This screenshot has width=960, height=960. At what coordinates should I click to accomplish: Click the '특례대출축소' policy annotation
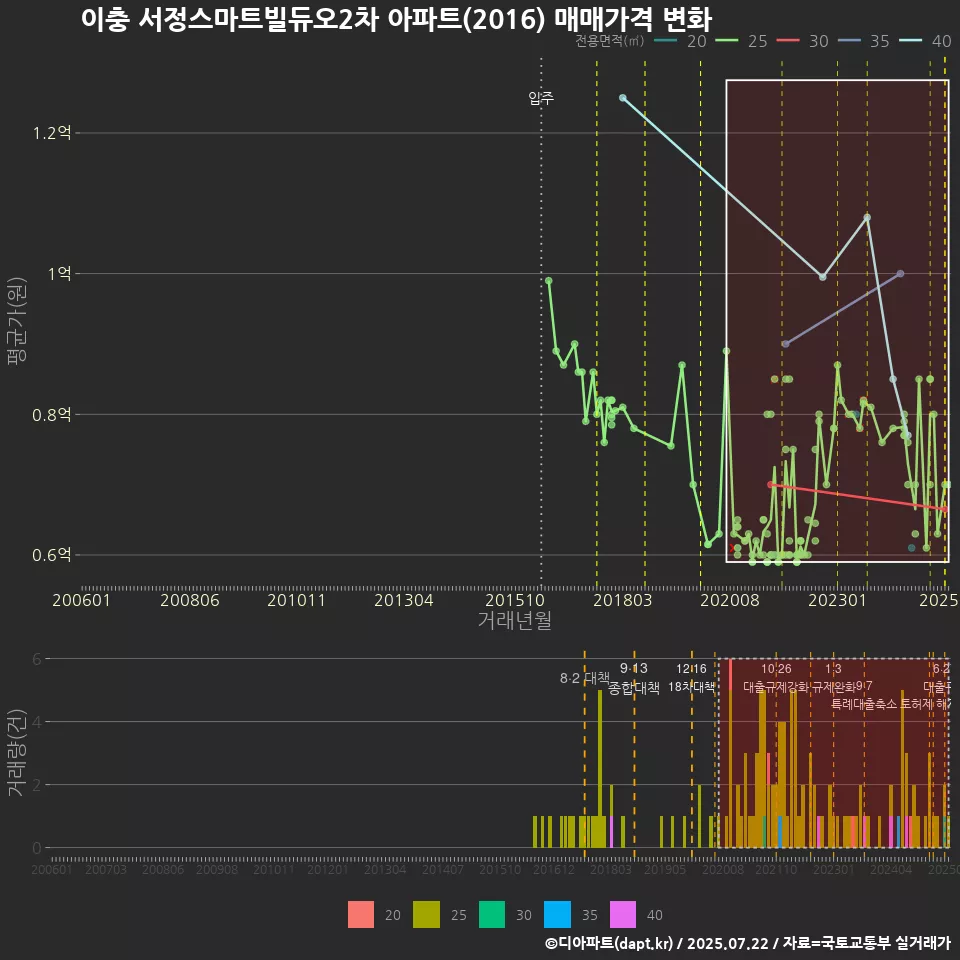[864, 704]
